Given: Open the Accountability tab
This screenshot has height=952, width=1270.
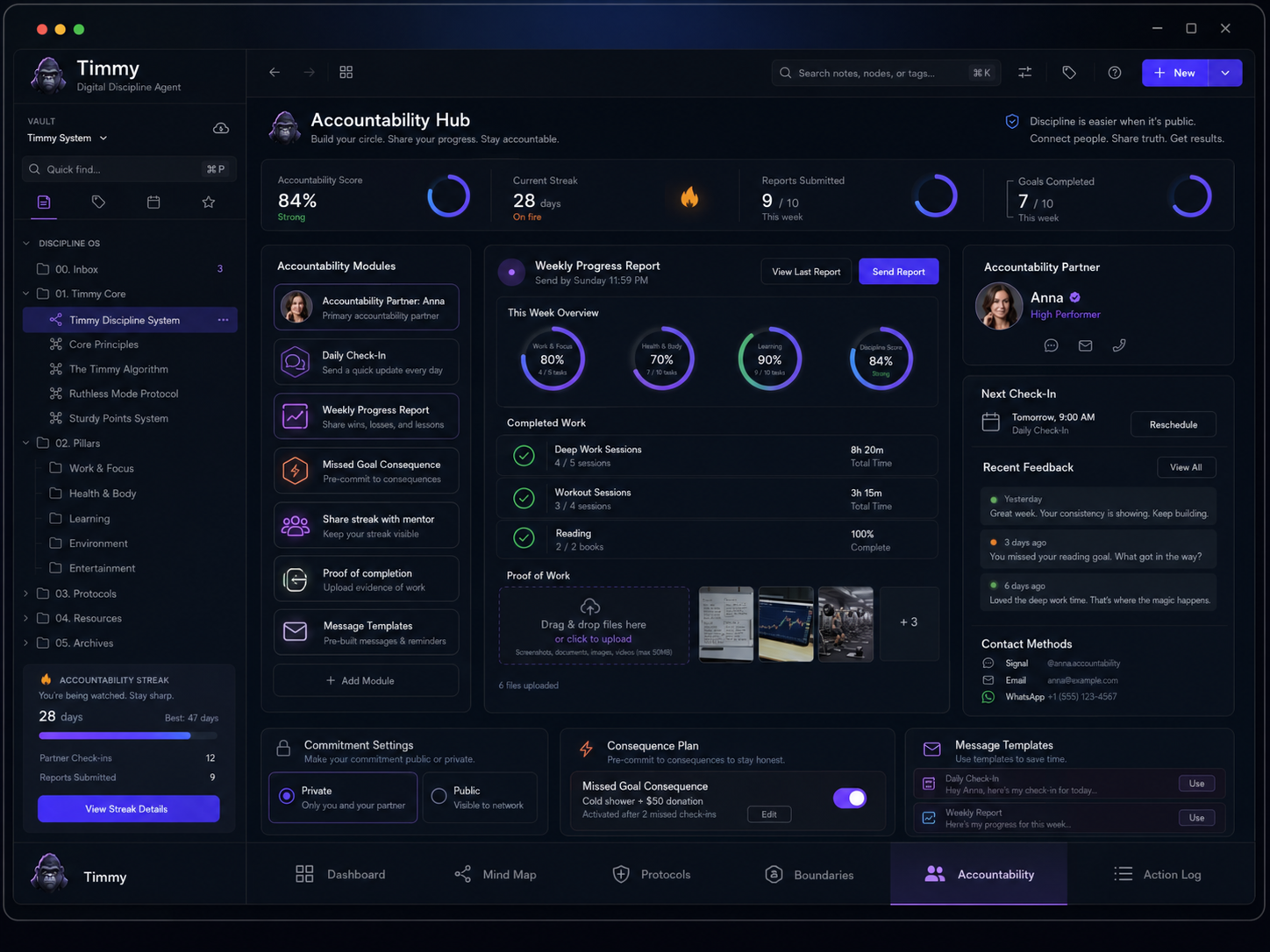Looking at the screenshot, I should [979, 874].
